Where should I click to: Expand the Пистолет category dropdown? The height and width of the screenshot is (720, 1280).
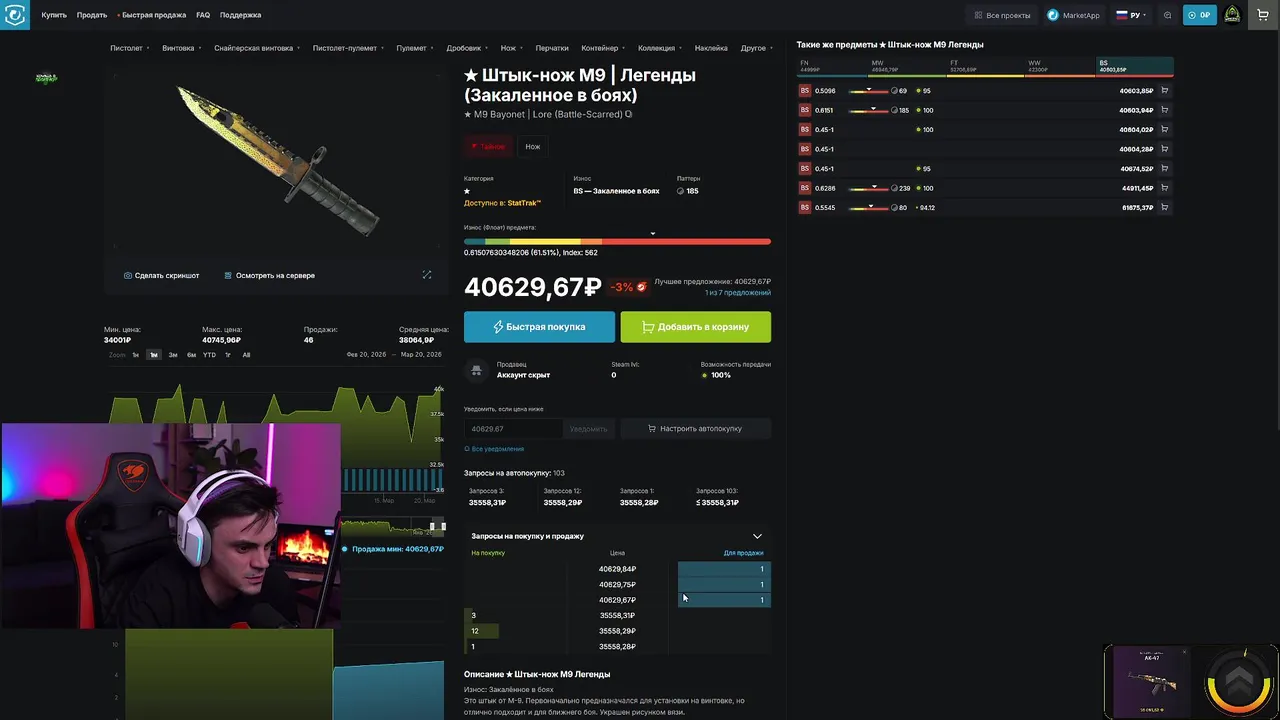[130, 48]
